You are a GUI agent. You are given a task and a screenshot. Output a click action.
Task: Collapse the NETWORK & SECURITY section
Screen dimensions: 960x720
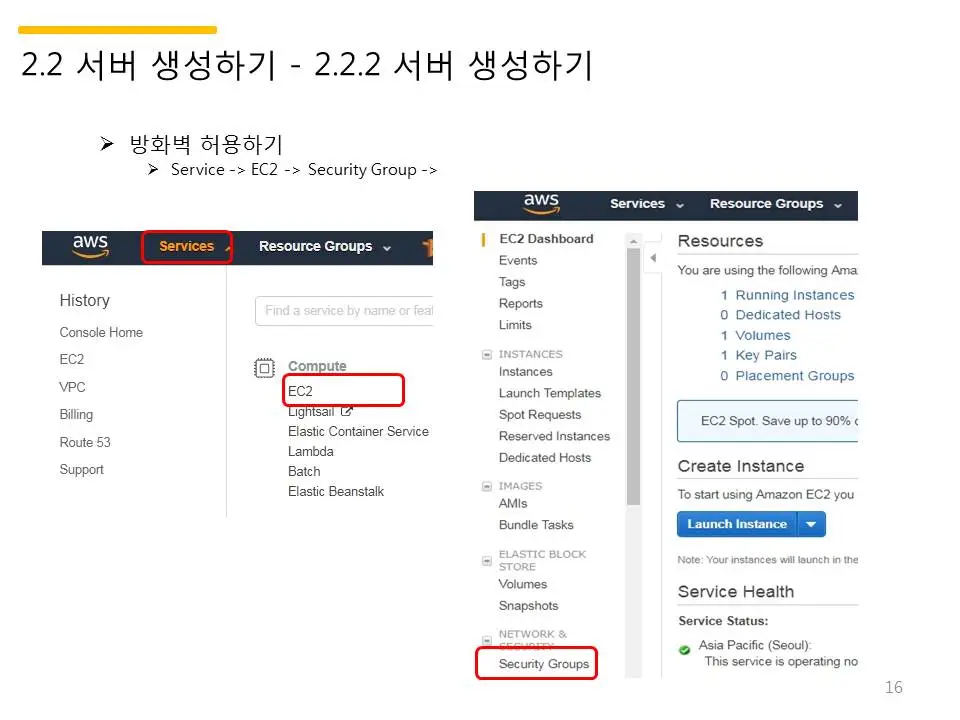pos(487,640)
